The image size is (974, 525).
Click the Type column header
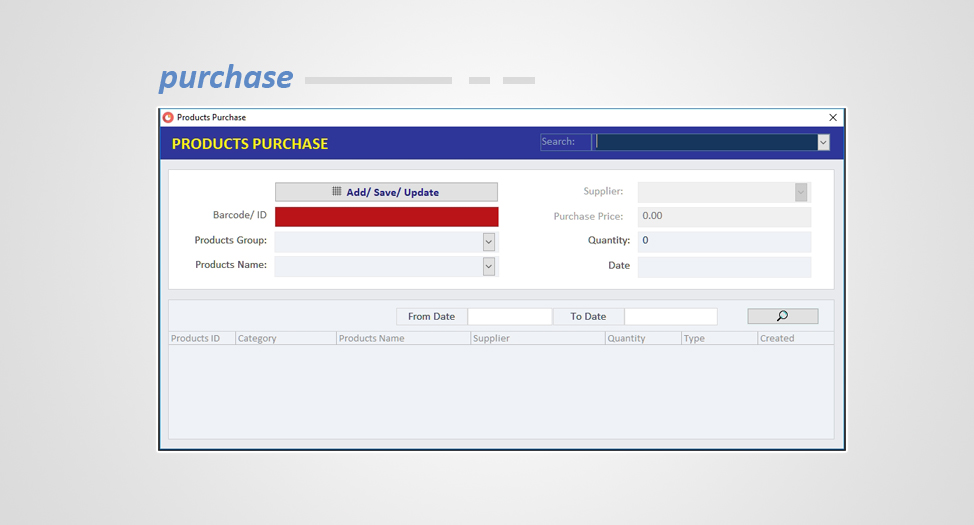719,338
